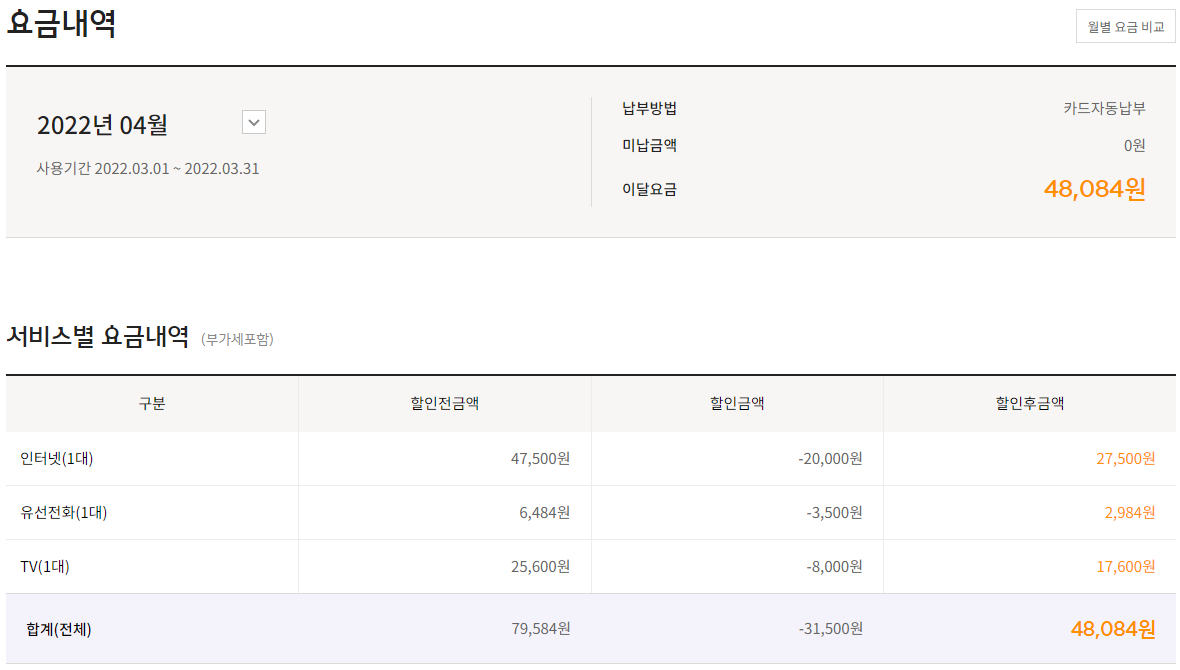1180x670 pixels.
Task: Click the 구분 column header
Action: pos(152,404)
